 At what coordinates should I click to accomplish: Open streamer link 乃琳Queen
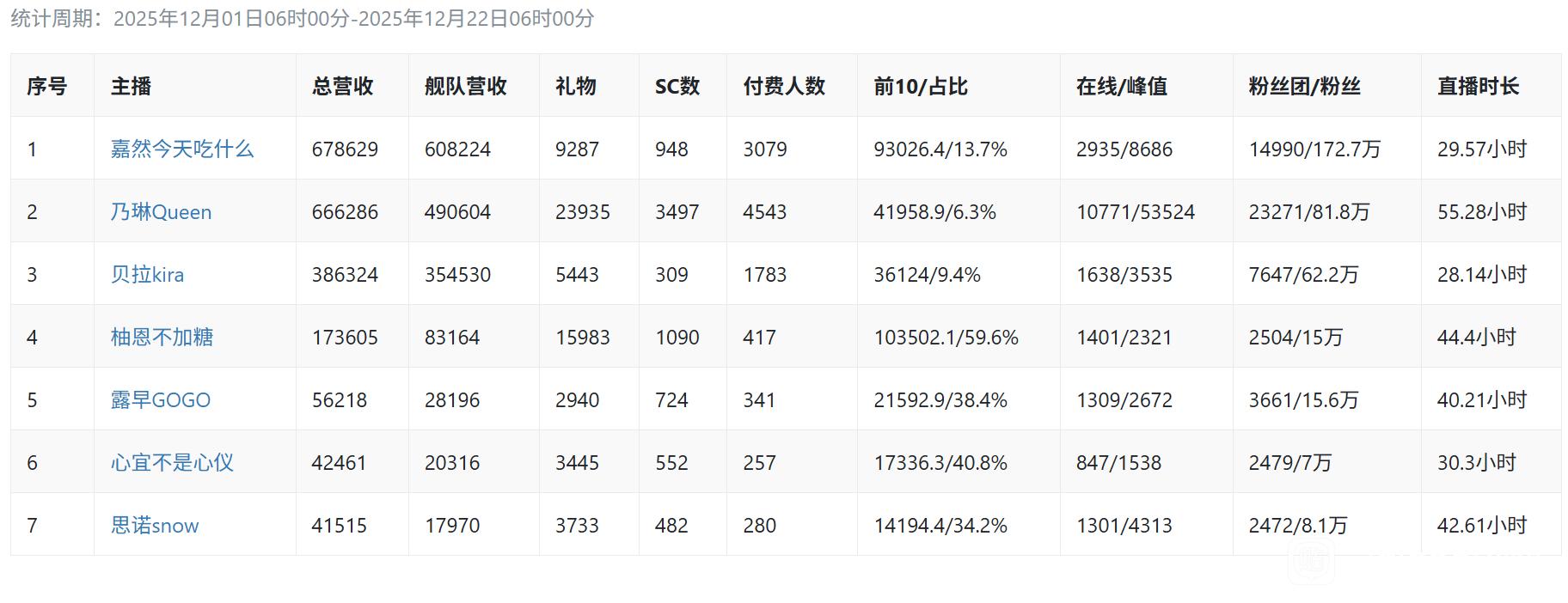click(161, 212)
